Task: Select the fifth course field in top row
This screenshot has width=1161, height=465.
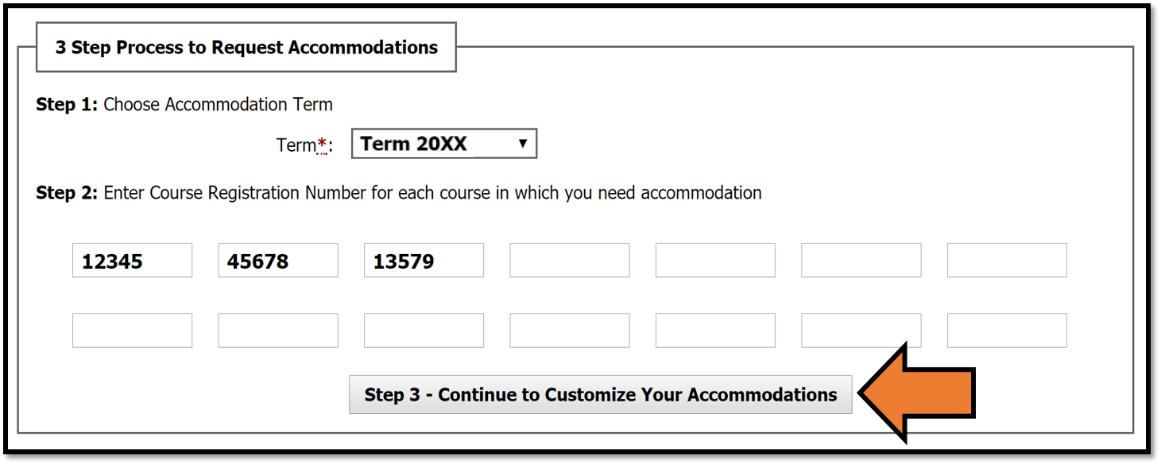Action: 715,261
